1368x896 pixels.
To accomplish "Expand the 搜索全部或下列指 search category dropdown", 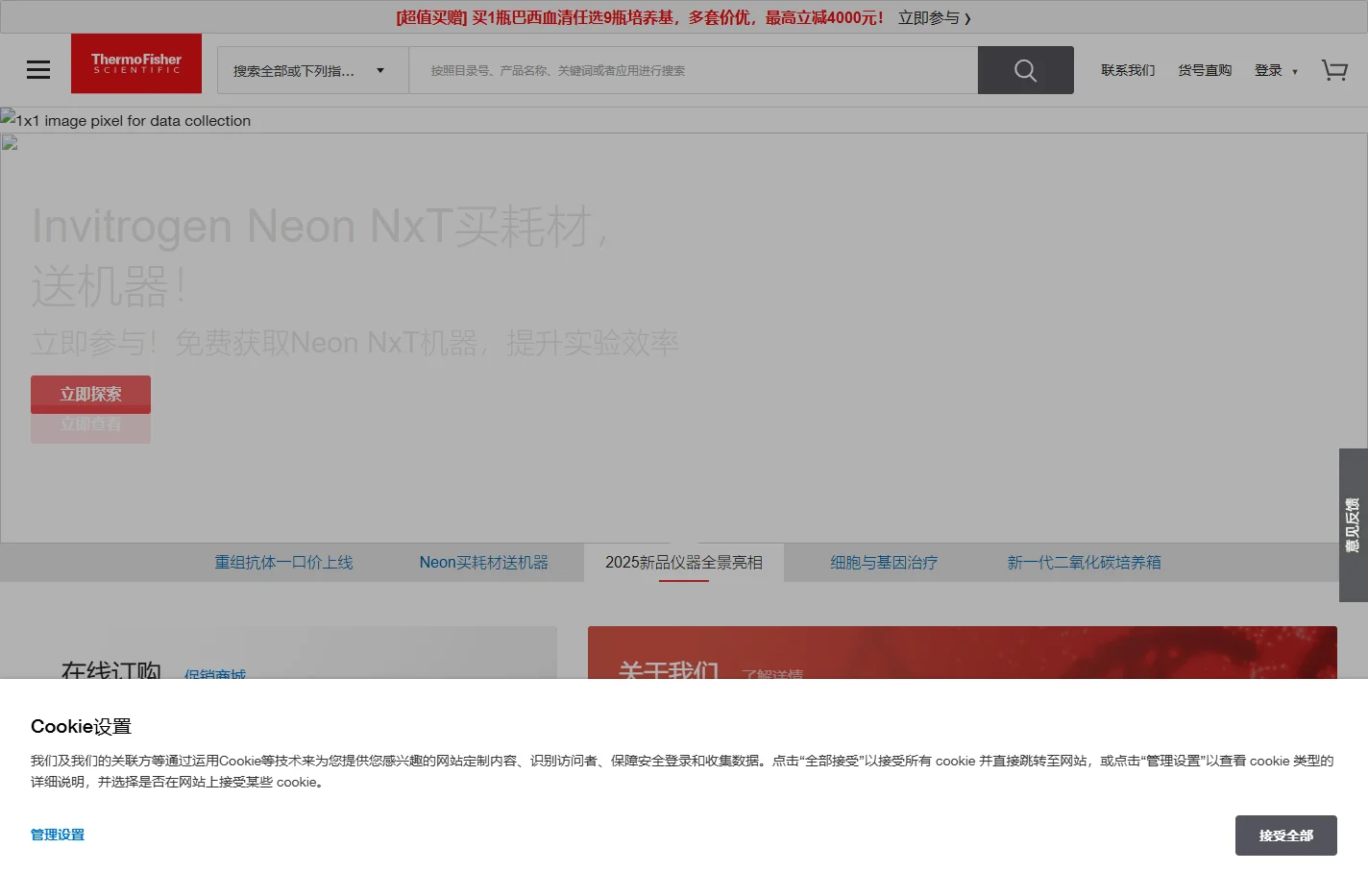I will (x=313, y=70).
